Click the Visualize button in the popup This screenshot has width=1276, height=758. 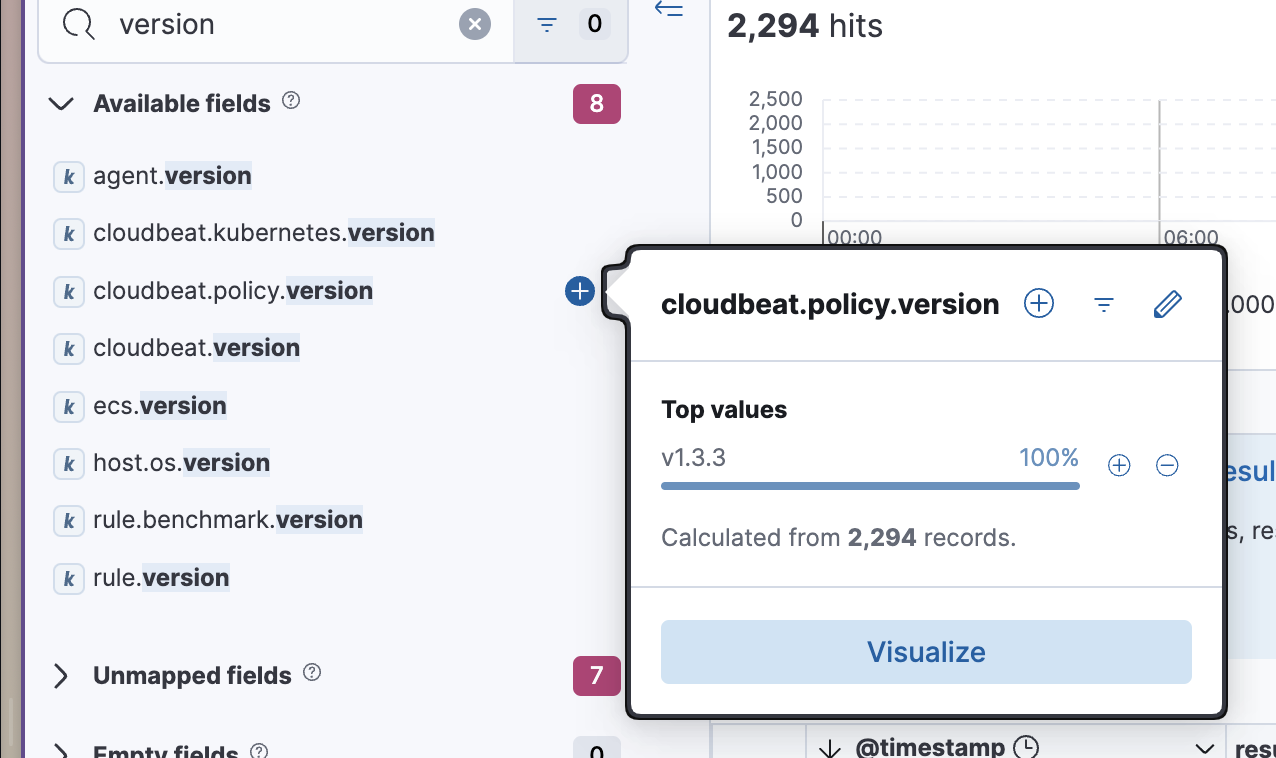(x=925, y=651)
